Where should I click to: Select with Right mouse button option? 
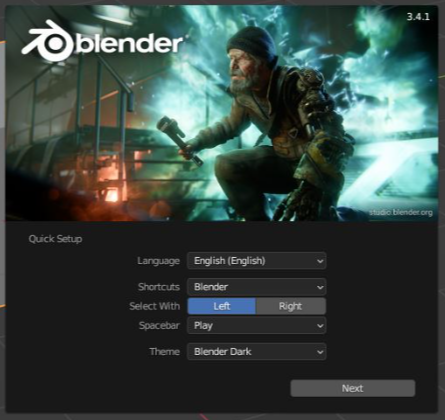click(291, 306)
